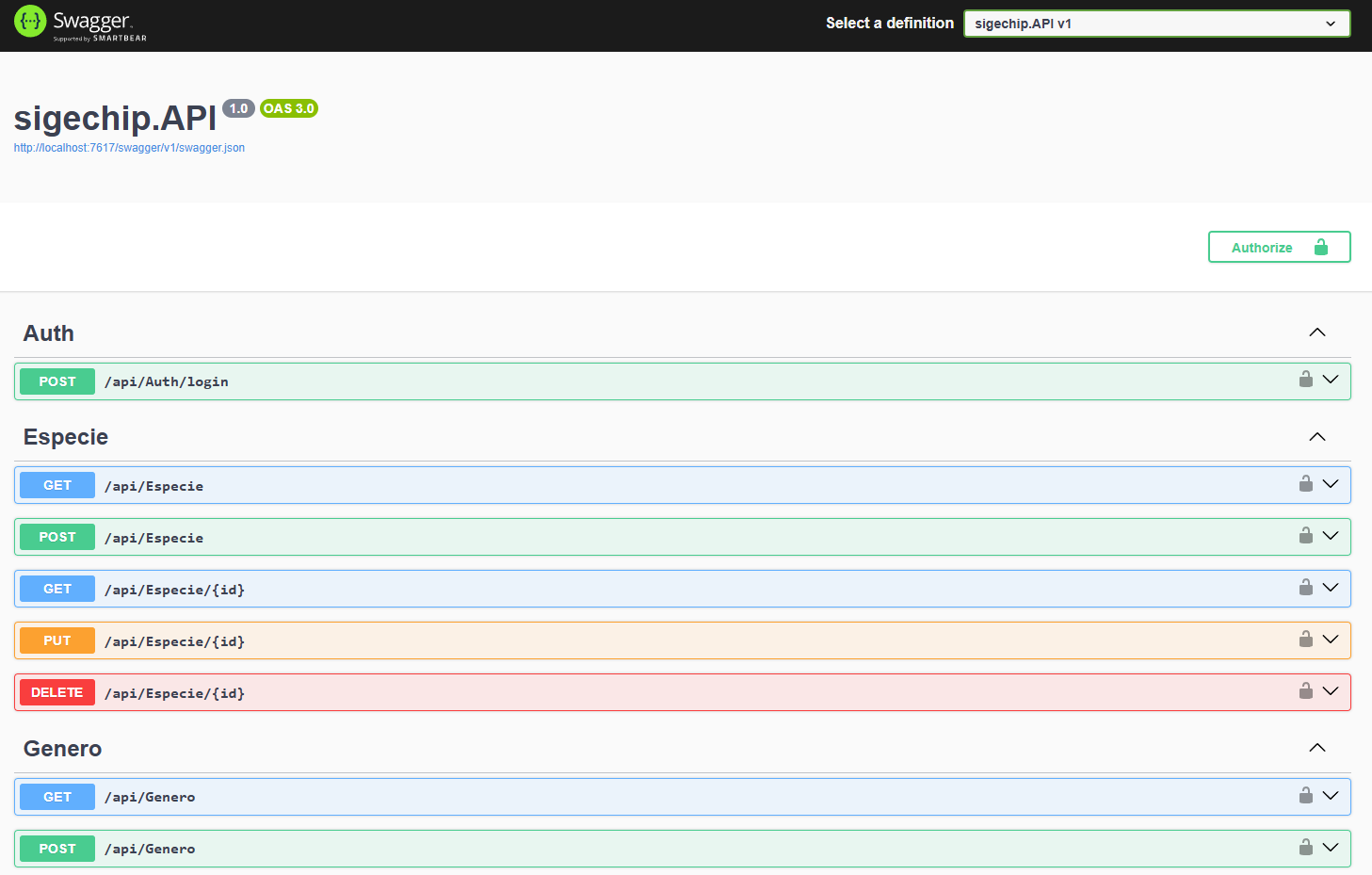Click the lock icon on PUT /api/Especie/{id}
The height and width of the screenshot is (875, 1372).
click(x=1306, y=639)
